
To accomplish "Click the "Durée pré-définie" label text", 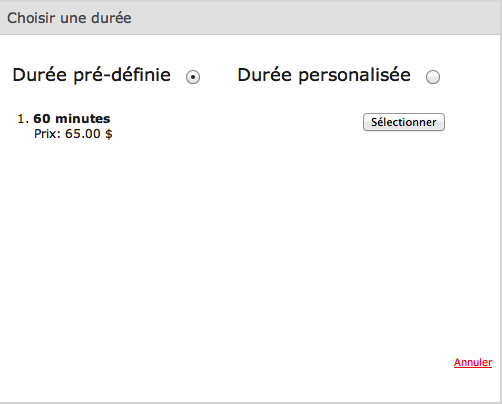I will tap(92, 75).
